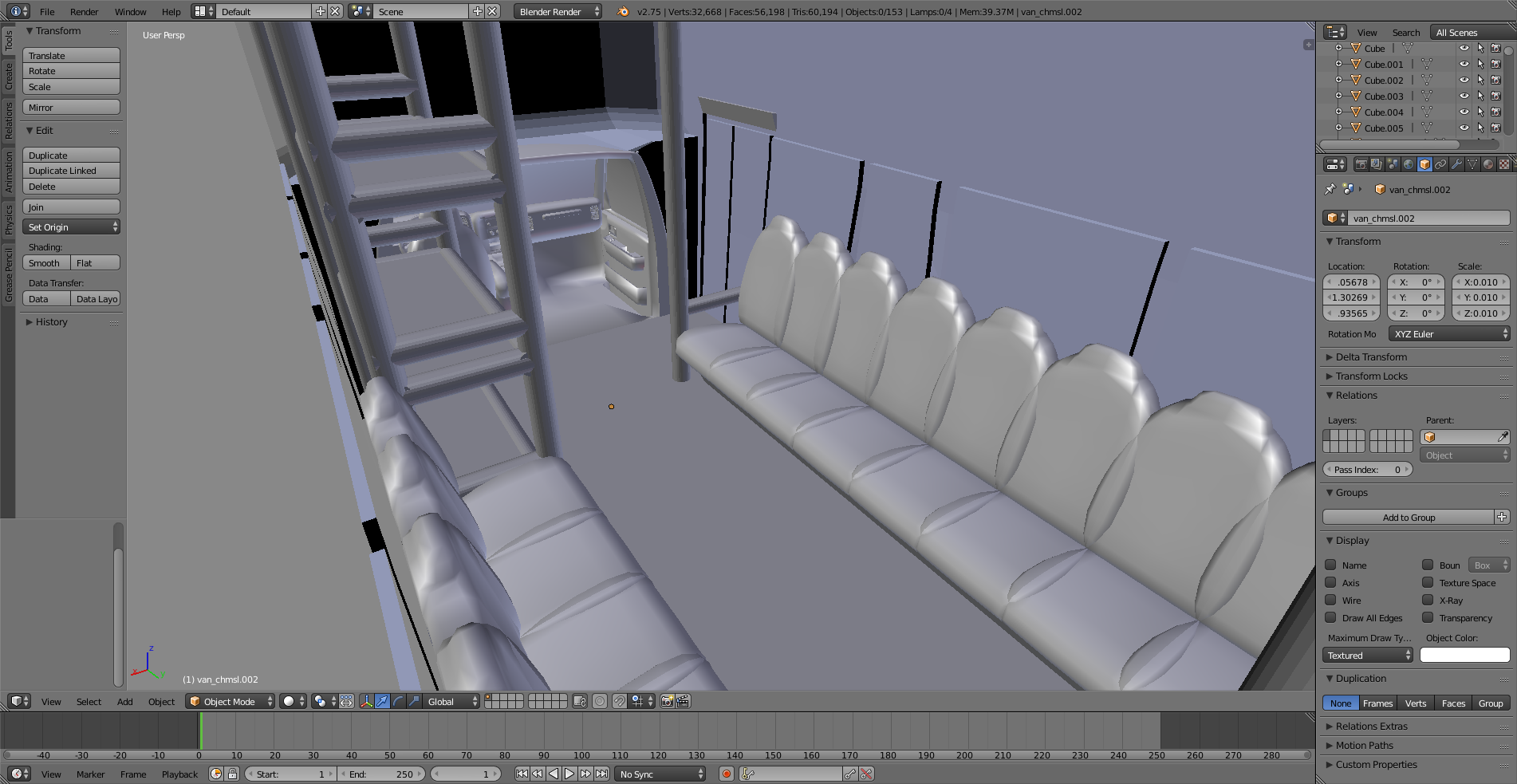1517x784 pixels.
Task: Open the File menu
Action: (47, 11)
